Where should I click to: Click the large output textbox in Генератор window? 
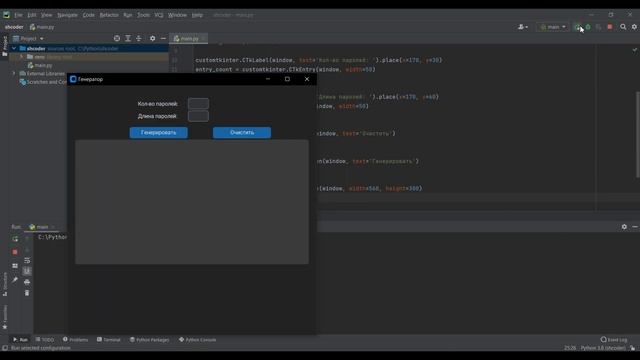coord(192,202)
